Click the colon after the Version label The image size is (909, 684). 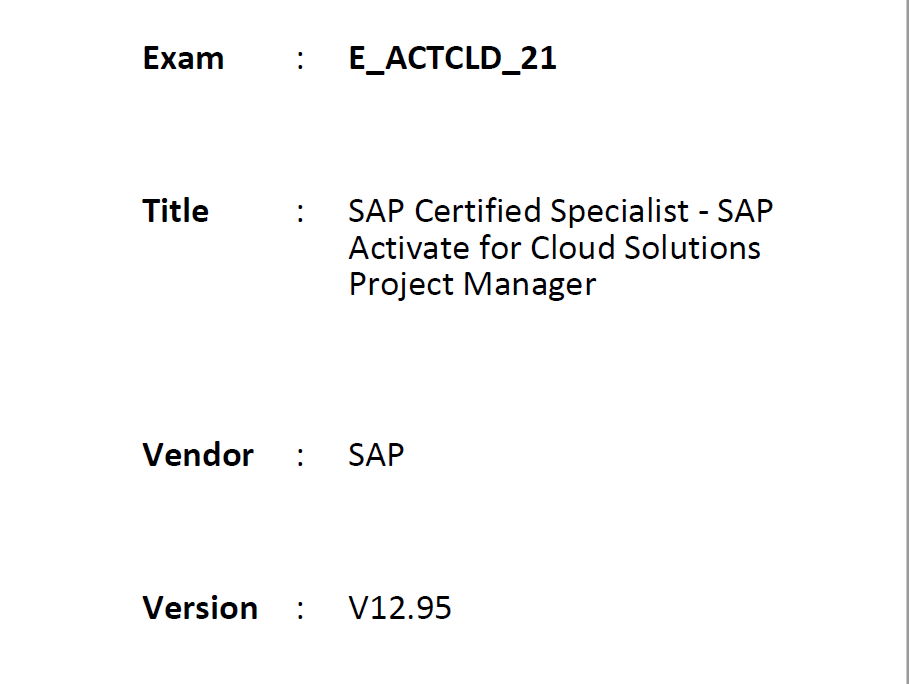click(300, 610)
